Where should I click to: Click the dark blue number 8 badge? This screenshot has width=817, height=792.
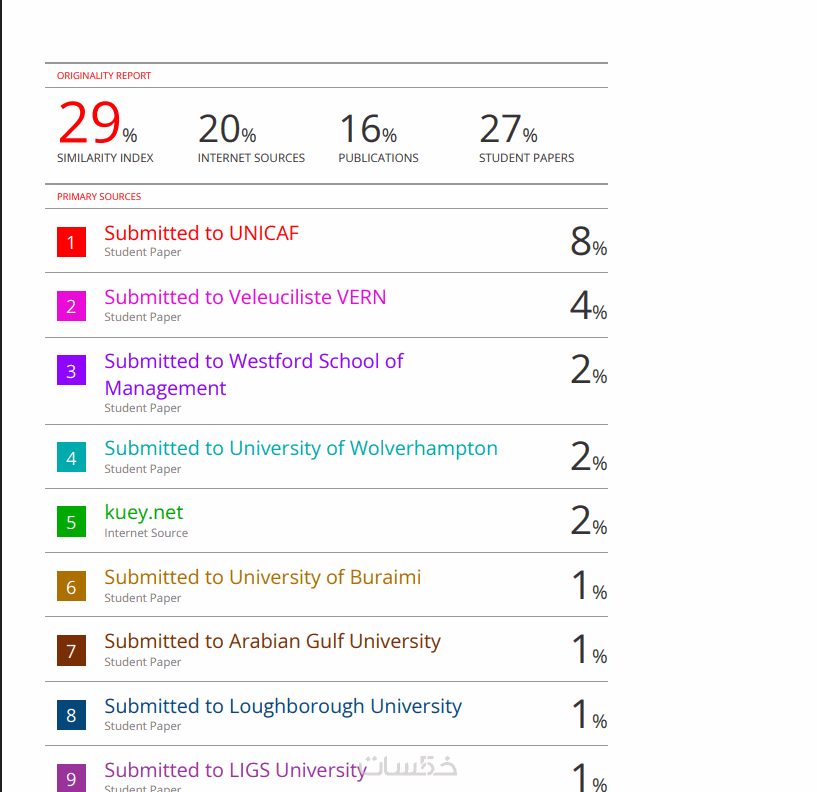coord(71,715)
